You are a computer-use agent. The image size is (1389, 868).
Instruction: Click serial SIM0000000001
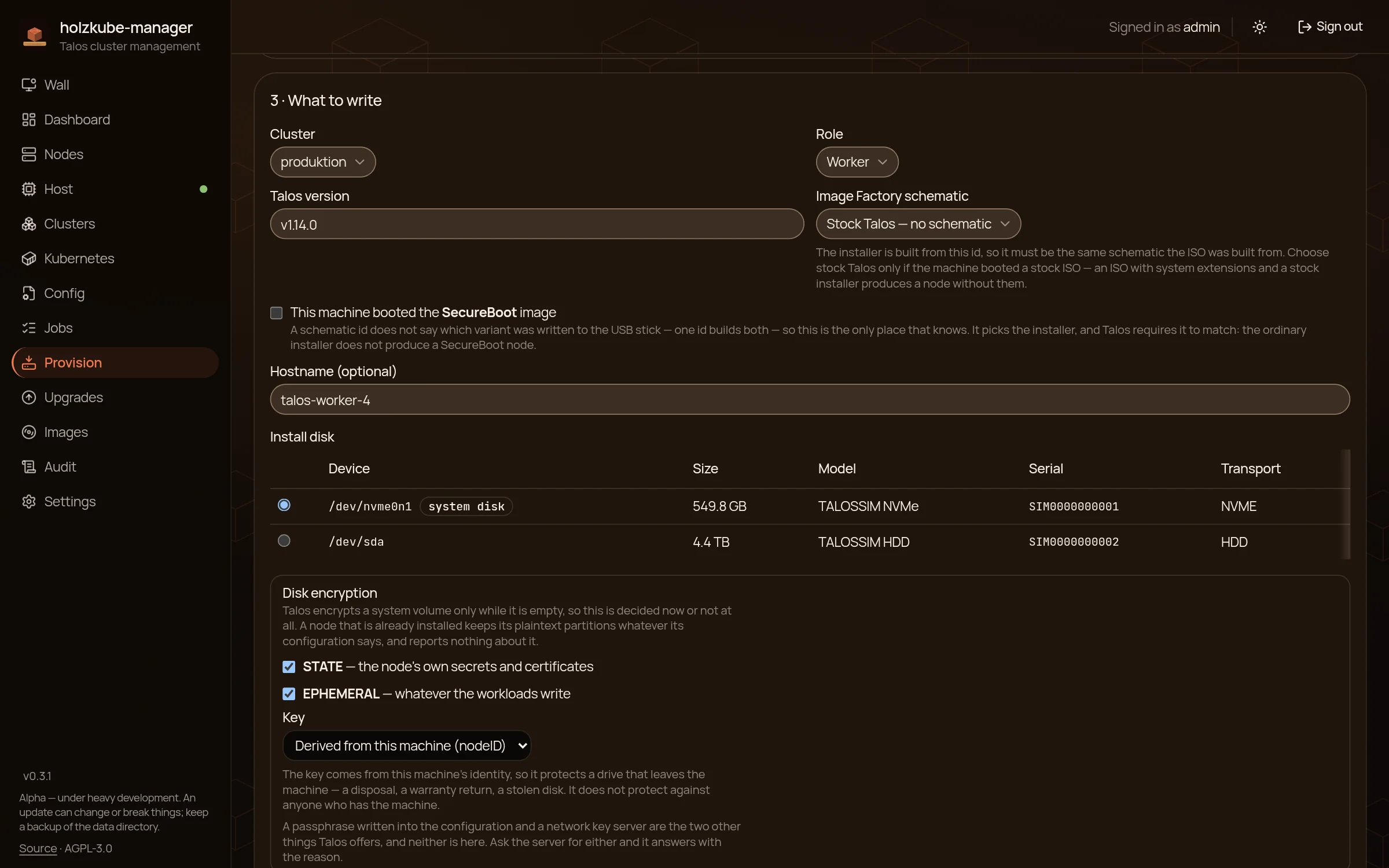[x=1074, y=506]
